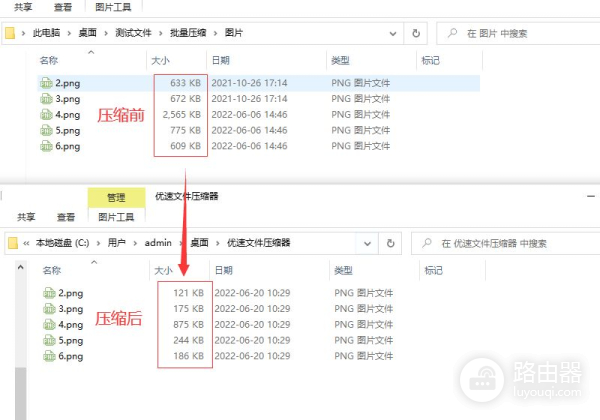Click search magnifier in 图片 search box

pos(452,33)
